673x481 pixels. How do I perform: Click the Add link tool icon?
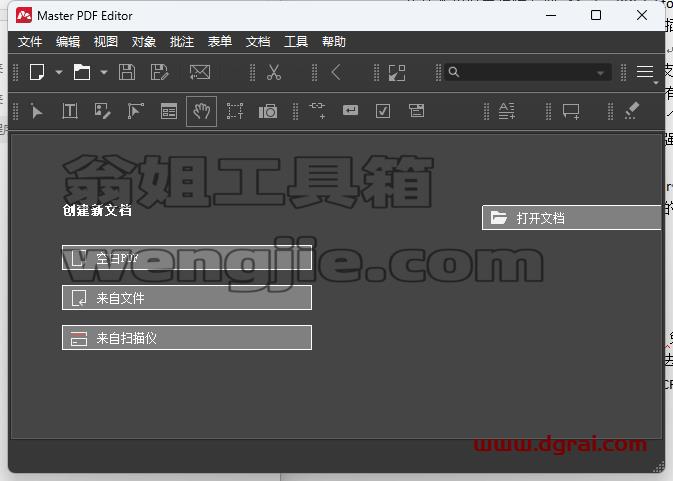pos(317,110)
